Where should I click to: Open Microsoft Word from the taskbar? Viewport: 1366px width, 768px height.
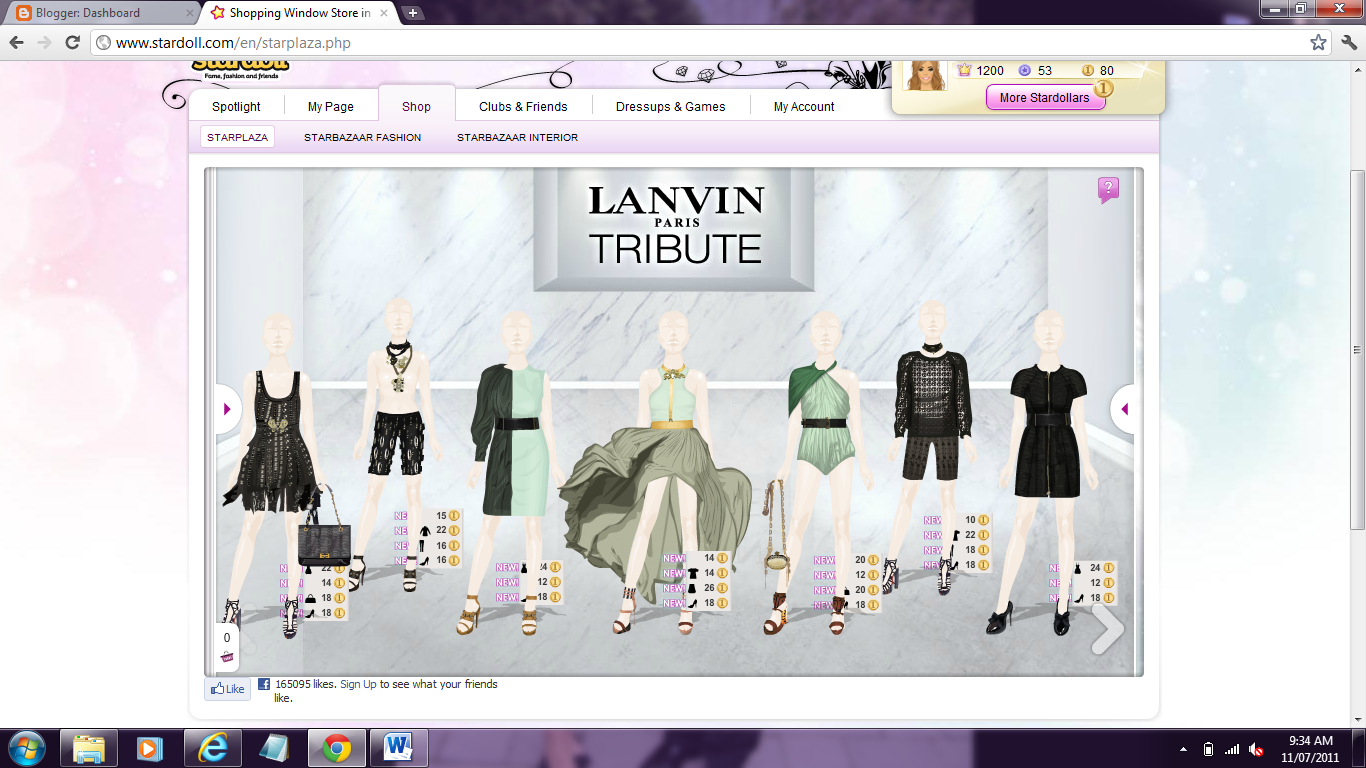tap(398, 748)
